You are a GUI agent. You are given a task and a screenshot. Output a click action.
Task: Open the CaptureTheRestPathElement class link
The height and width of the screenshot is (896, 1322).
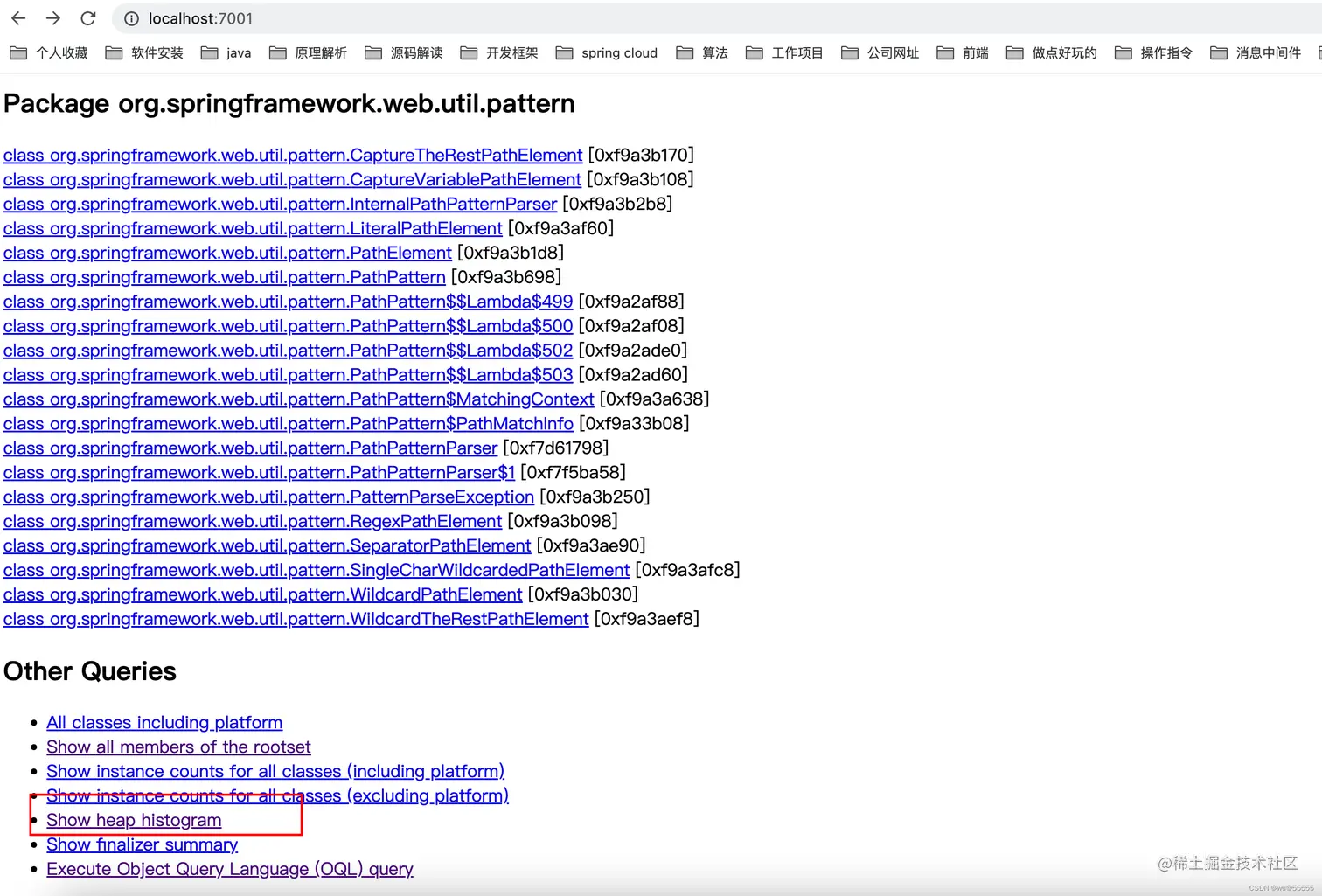293,155
